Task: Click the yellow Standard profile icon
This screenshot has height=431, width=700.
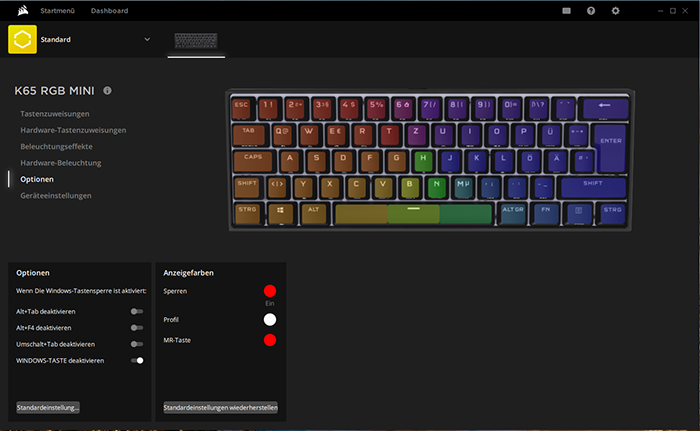Action: coord(22,39)
